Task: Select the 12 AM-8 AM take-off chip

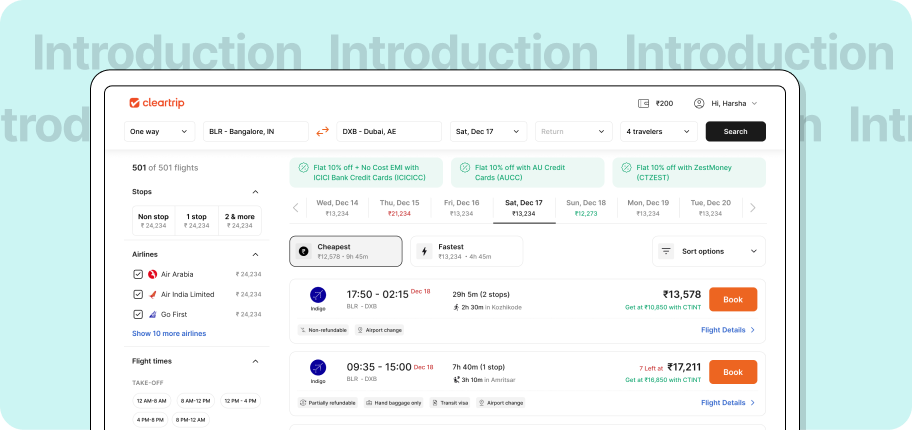Action: (154, 400)
